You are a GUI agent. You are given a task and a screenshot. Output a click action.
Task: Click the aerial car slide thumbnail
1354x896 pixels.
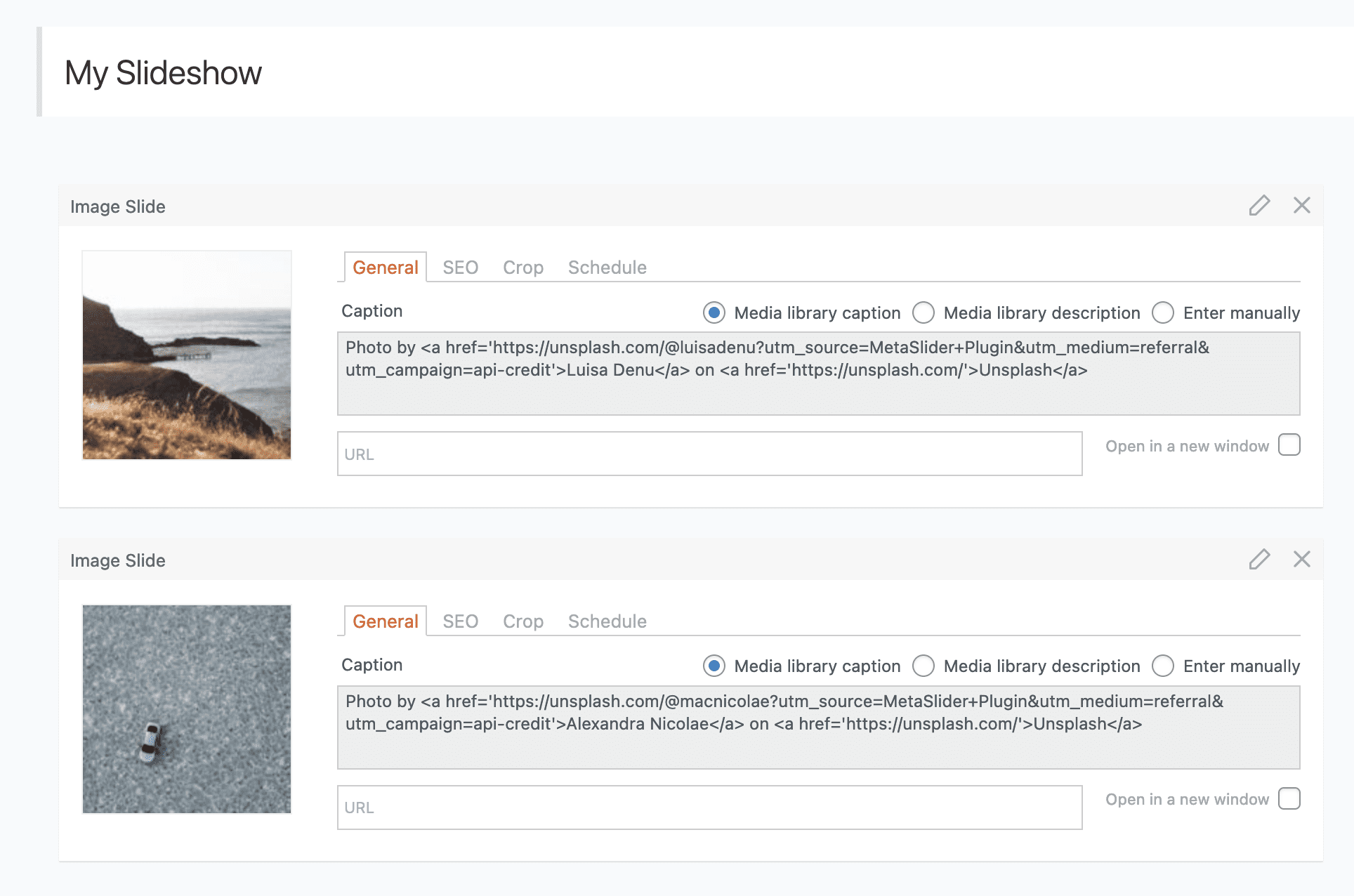coord(187,709)
